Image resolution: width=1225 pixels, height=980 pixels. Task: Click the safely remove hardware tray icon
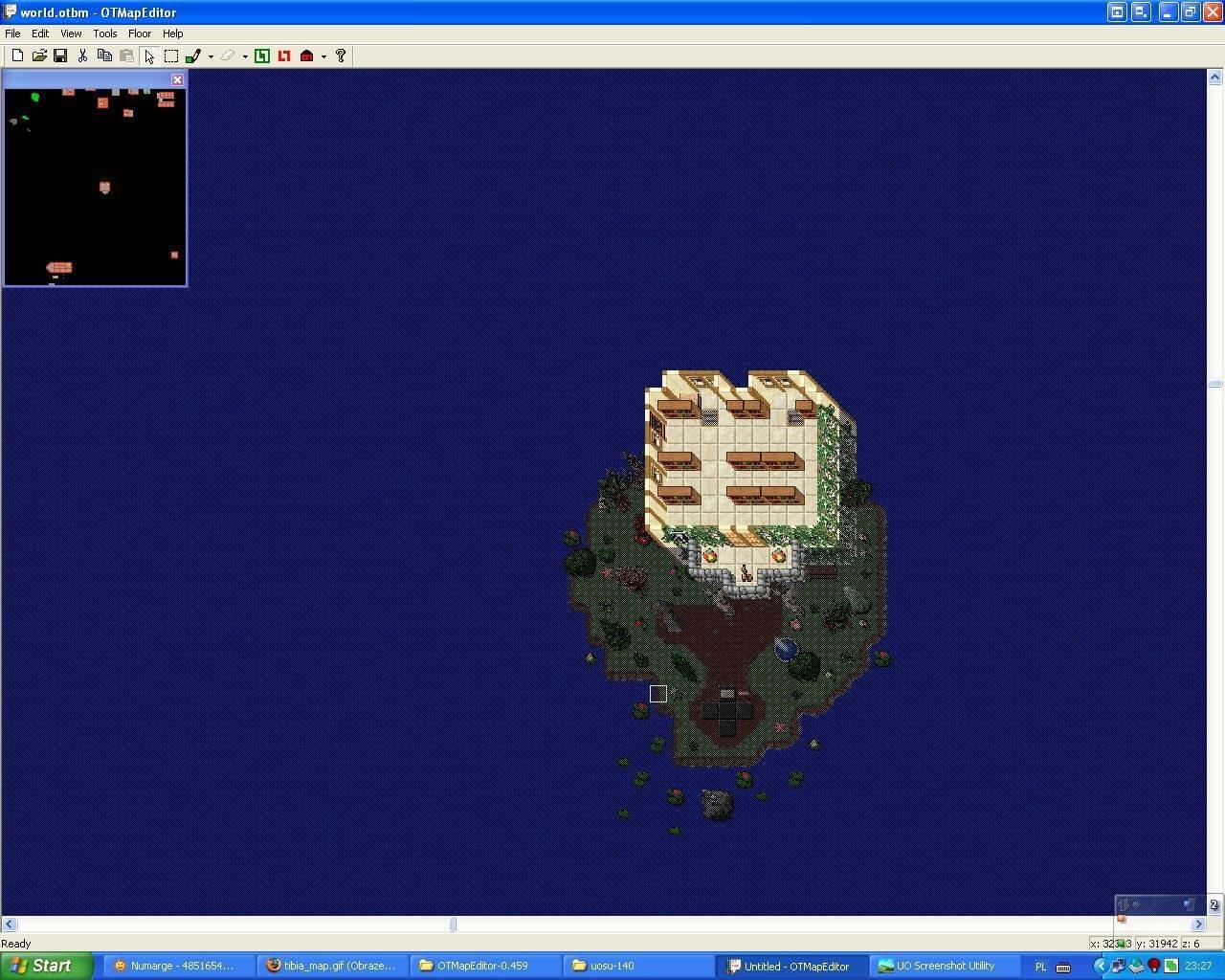(x=1136, y=967)
